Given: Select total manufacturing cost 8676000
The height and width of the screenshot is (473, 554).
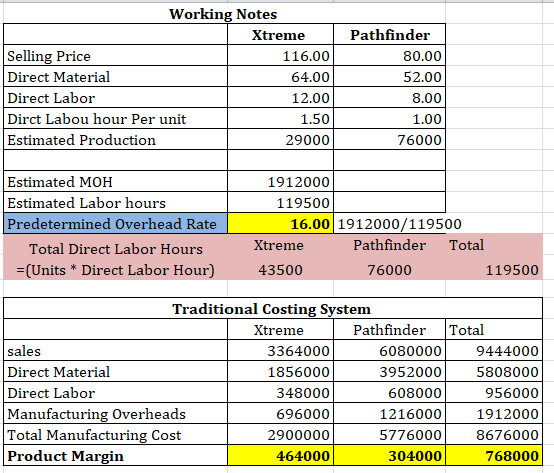Looking at the screenshot, I should tap(494, 434).
